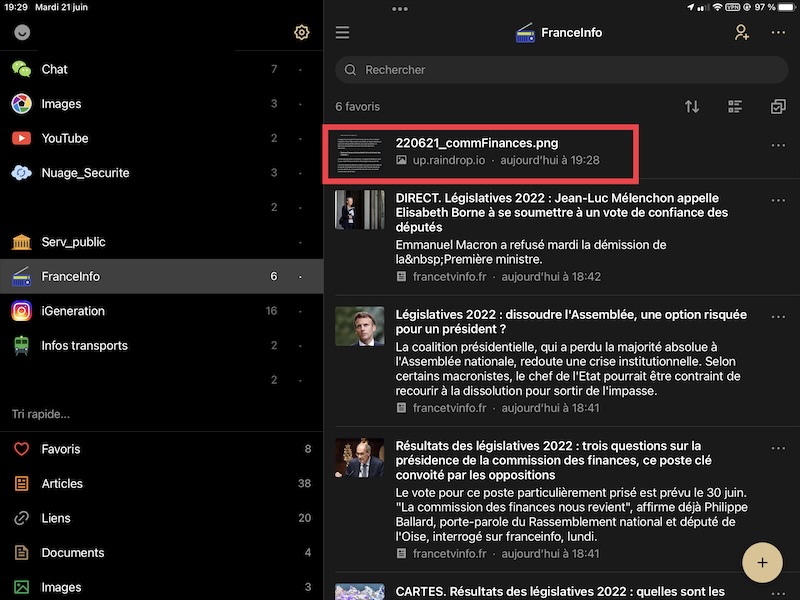Filter by Documents type
Viewport: 800px width, 600px height.
pos(161,553)
